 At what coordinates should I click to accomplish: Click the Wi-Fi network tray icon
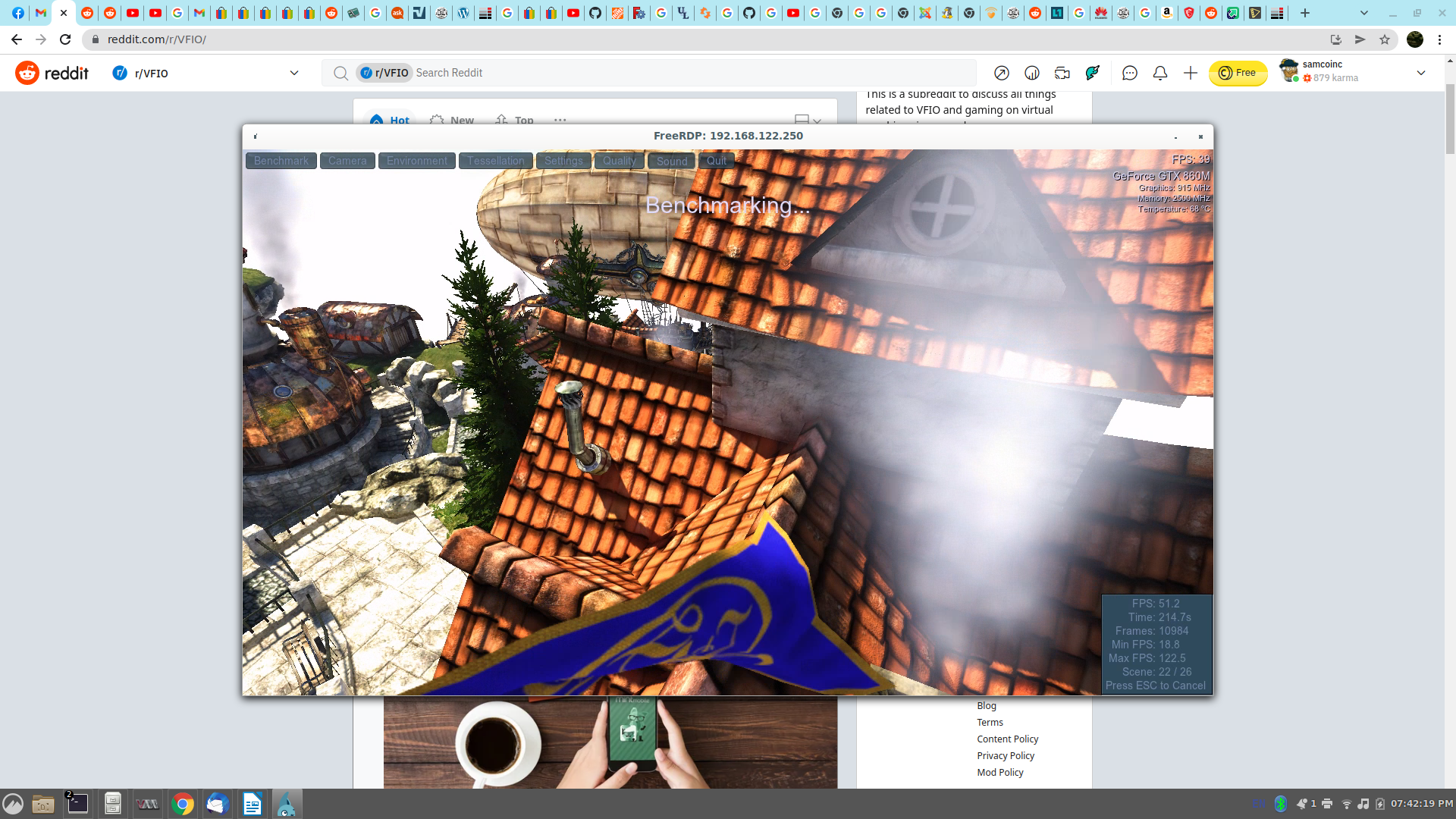1347,804
